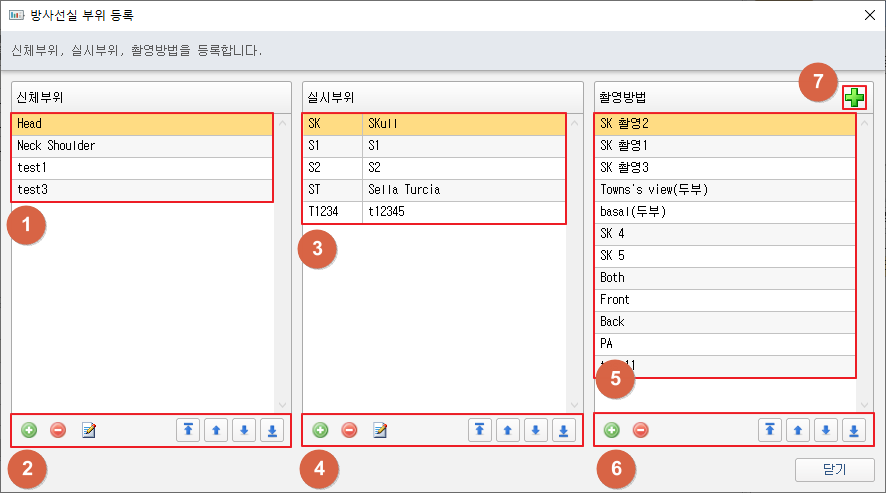The image size is (886, 493).
Task: Select Neck Shoulder in 신체부위 list
Action: coord(140,146)
